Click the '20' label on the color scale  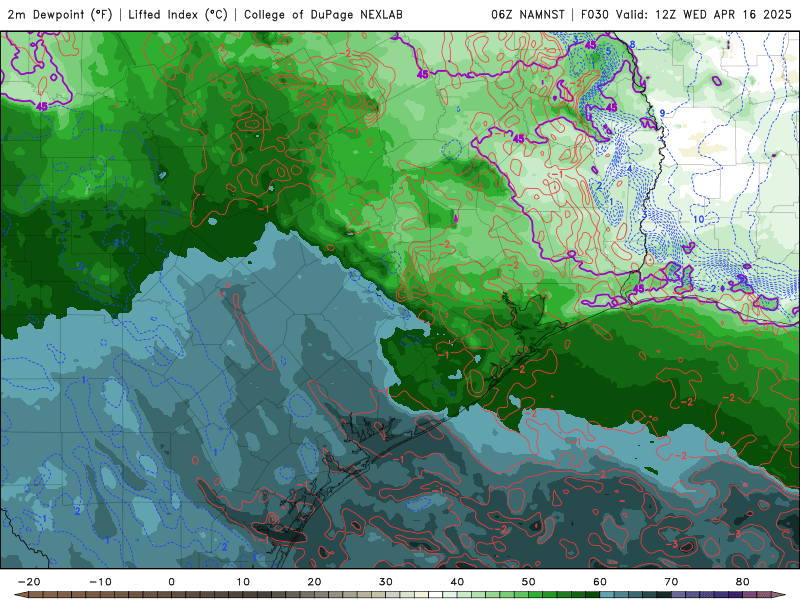(314, 582)
